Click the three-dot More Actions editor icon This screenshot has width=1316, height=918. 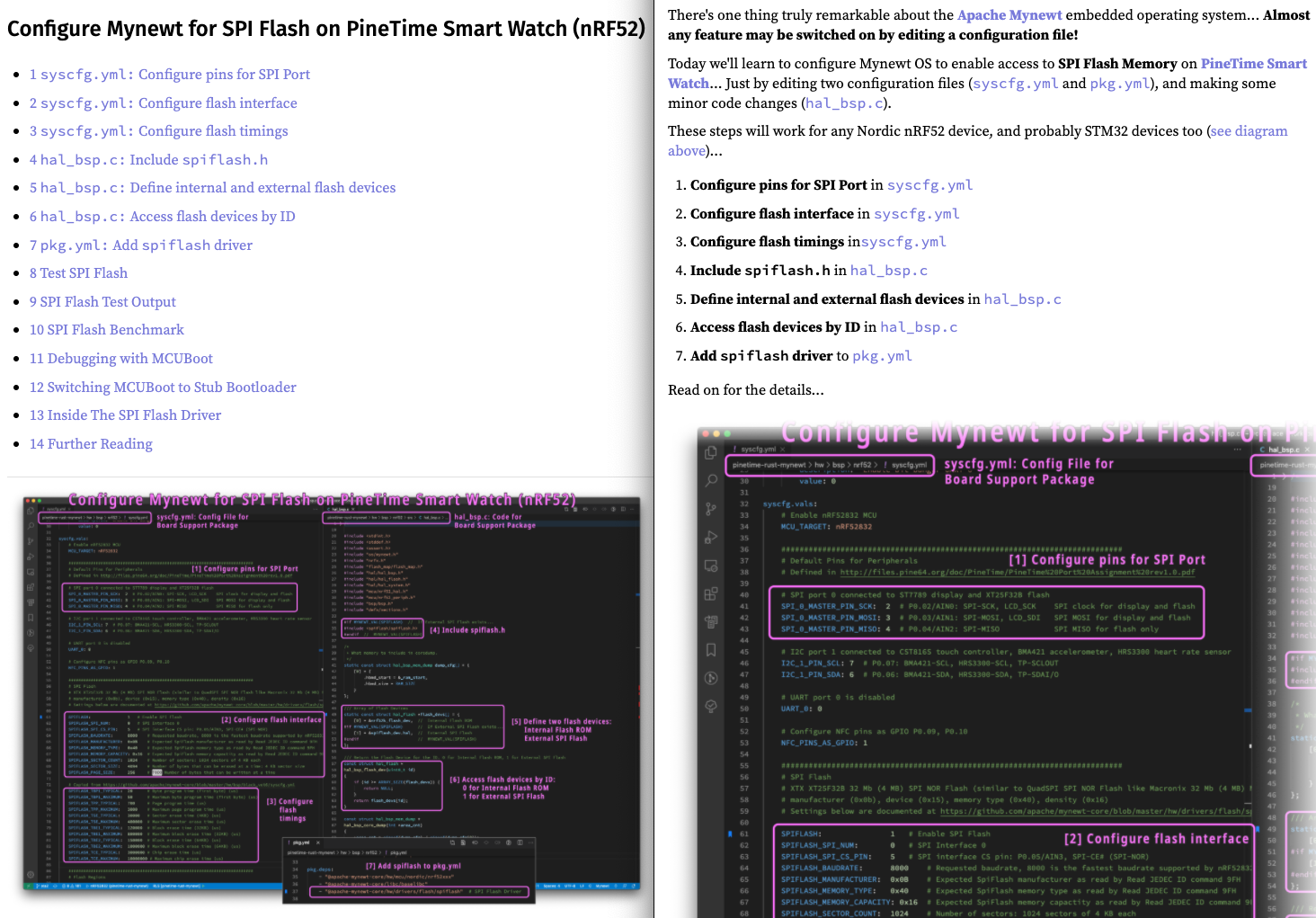[x=1237, y=449]
